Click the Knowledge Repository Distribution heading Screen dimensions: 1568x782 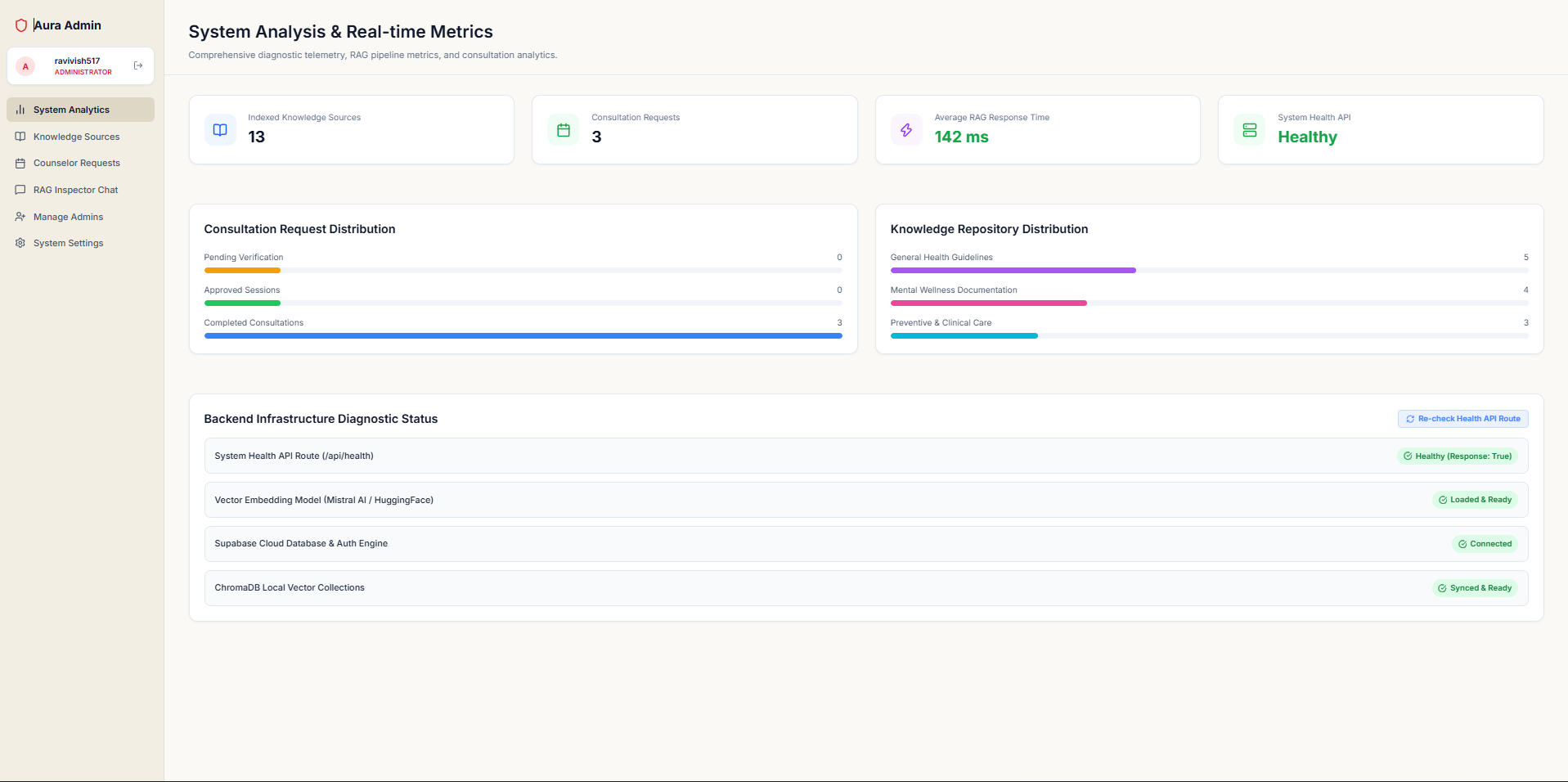989,229
